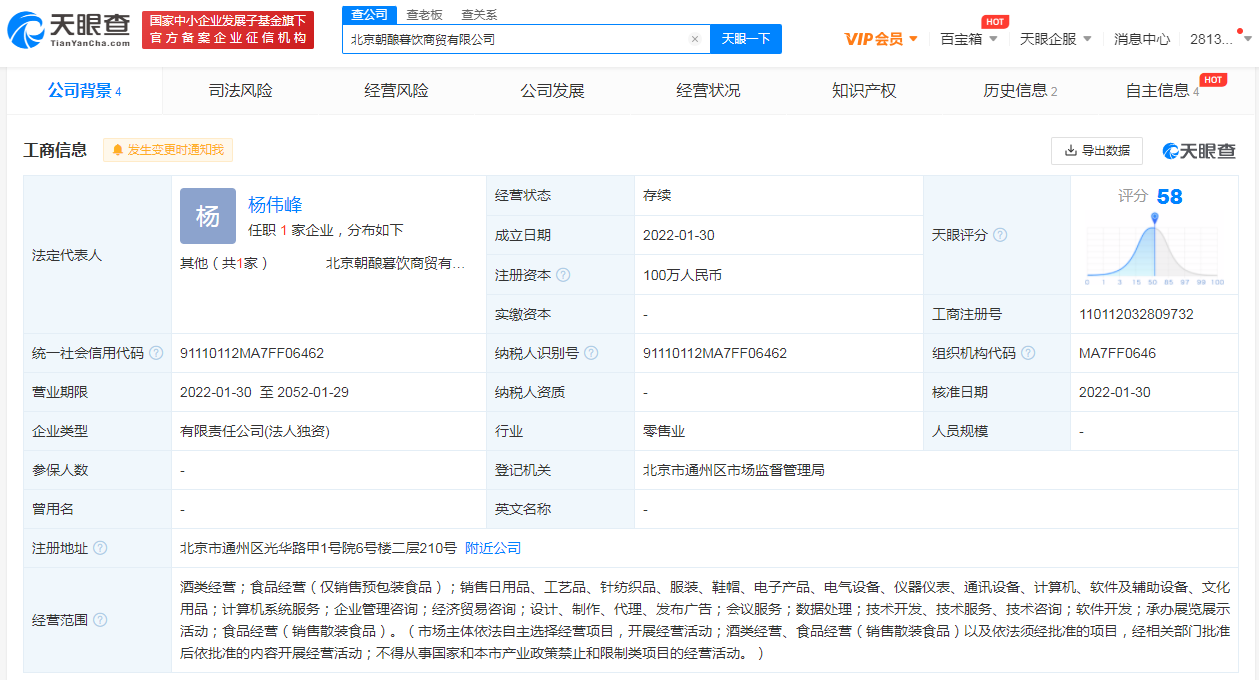This screenshot has width=1259, height=680.
Task: Expand the 天眼企服 menu
Action: point(1056,39)
